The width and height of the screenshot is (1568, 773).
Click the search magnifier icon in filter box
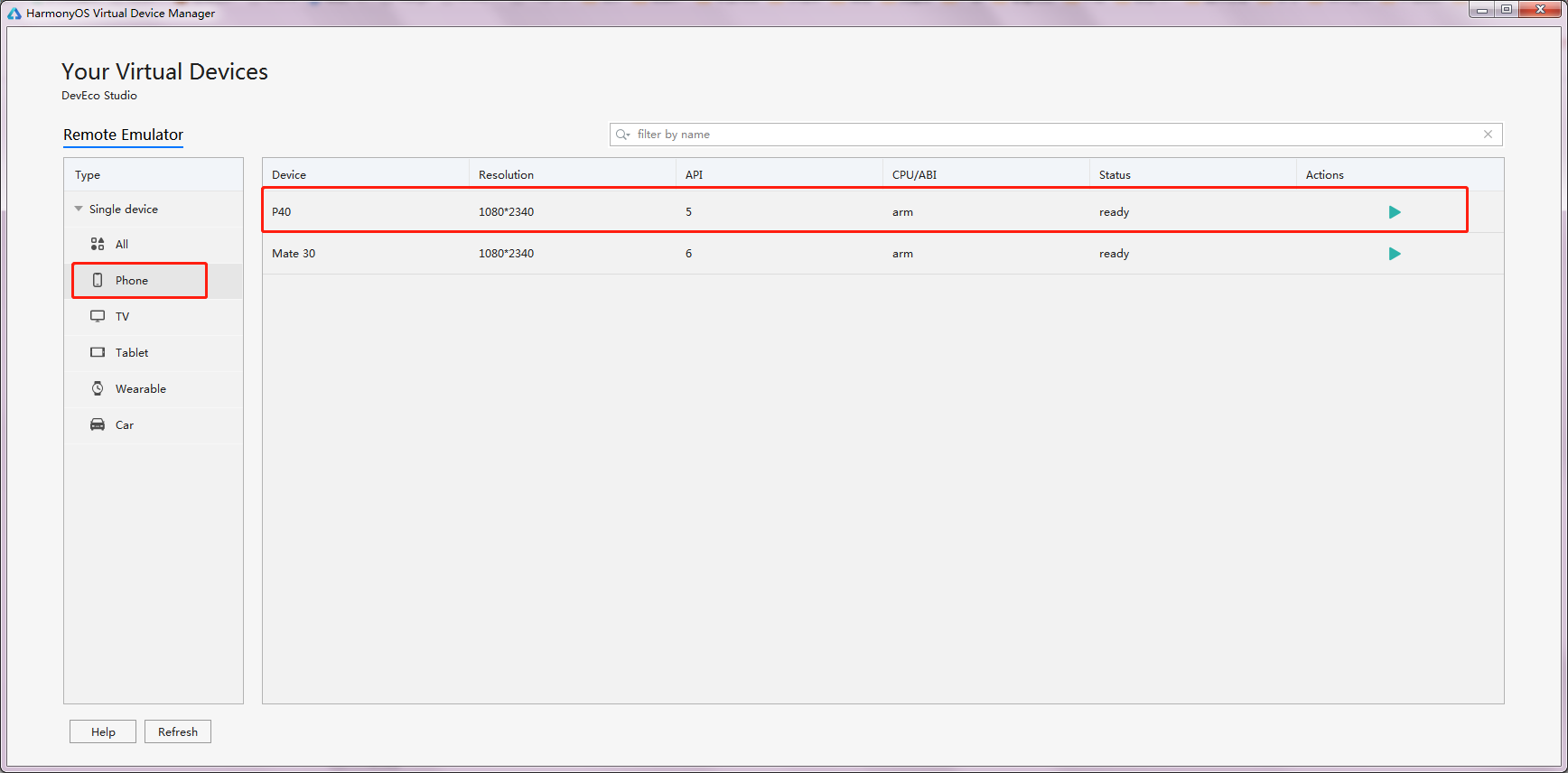[x=622, y=135]
